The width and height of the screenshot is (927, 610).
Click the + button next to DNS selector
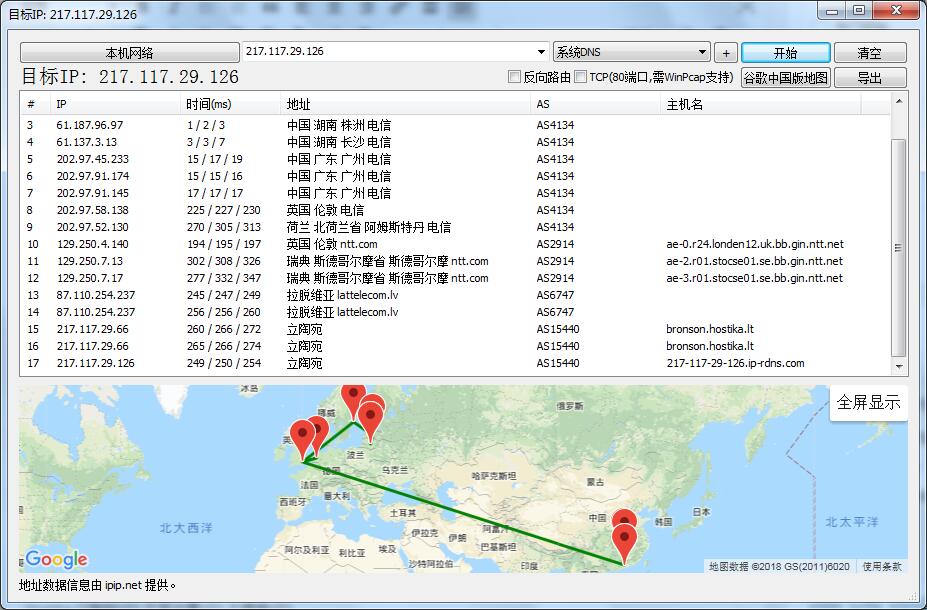(725, 51)
